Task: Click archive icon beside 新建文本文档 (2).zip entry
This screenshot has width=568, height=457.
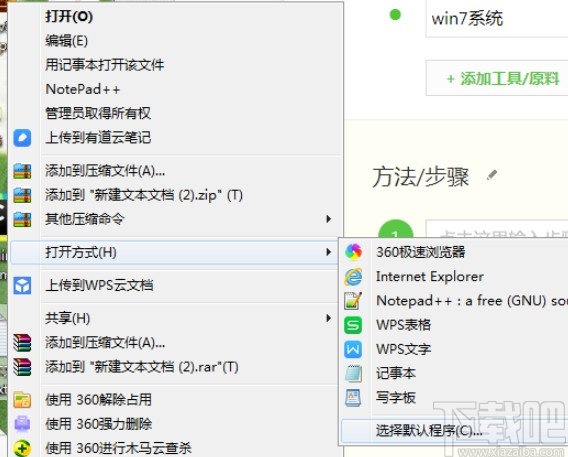Action: [x=22, y=195]
